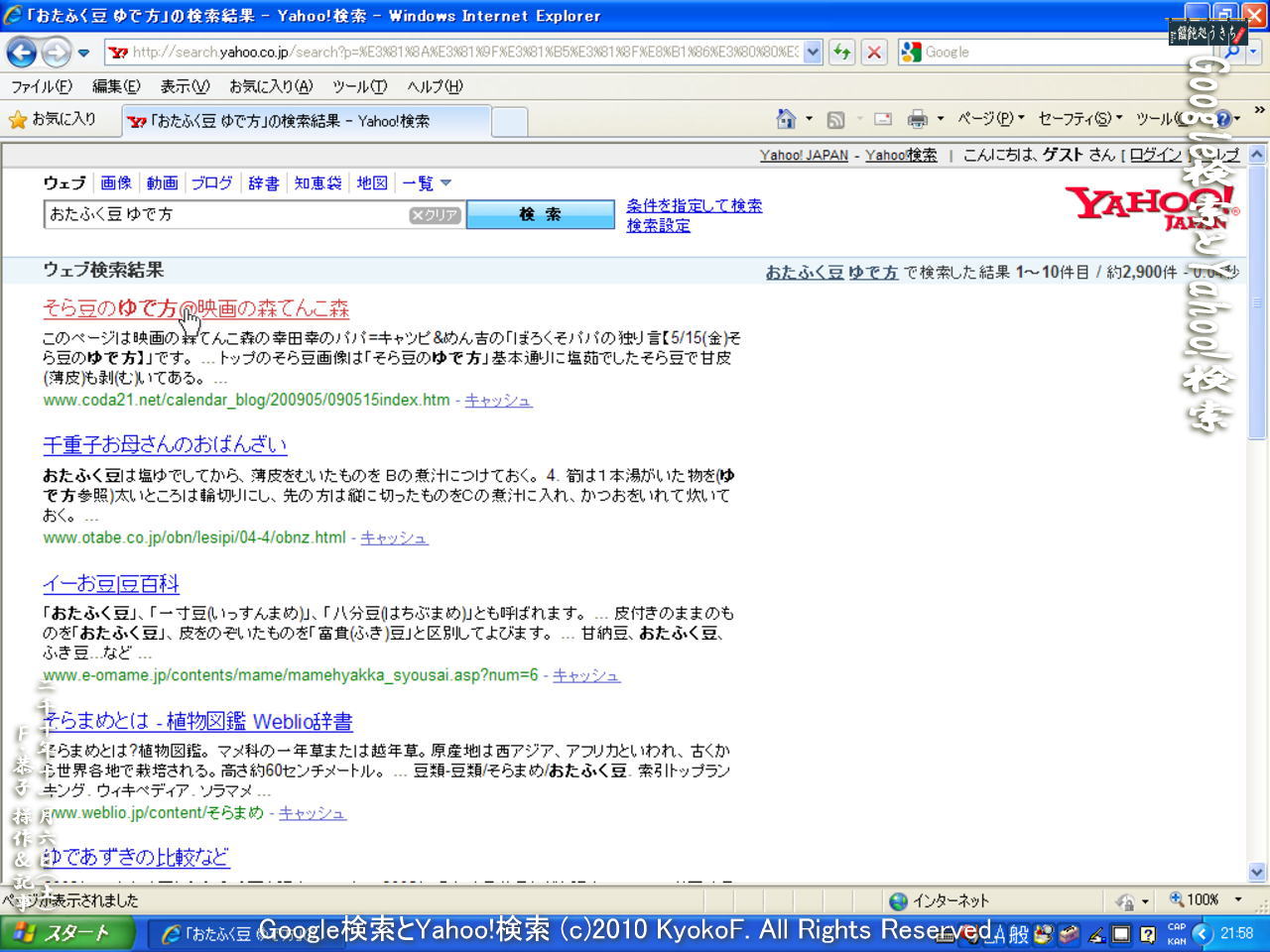The image size is (1270, 952).
Task: Expand the 一覧 category dropdown
Action: 427,182
